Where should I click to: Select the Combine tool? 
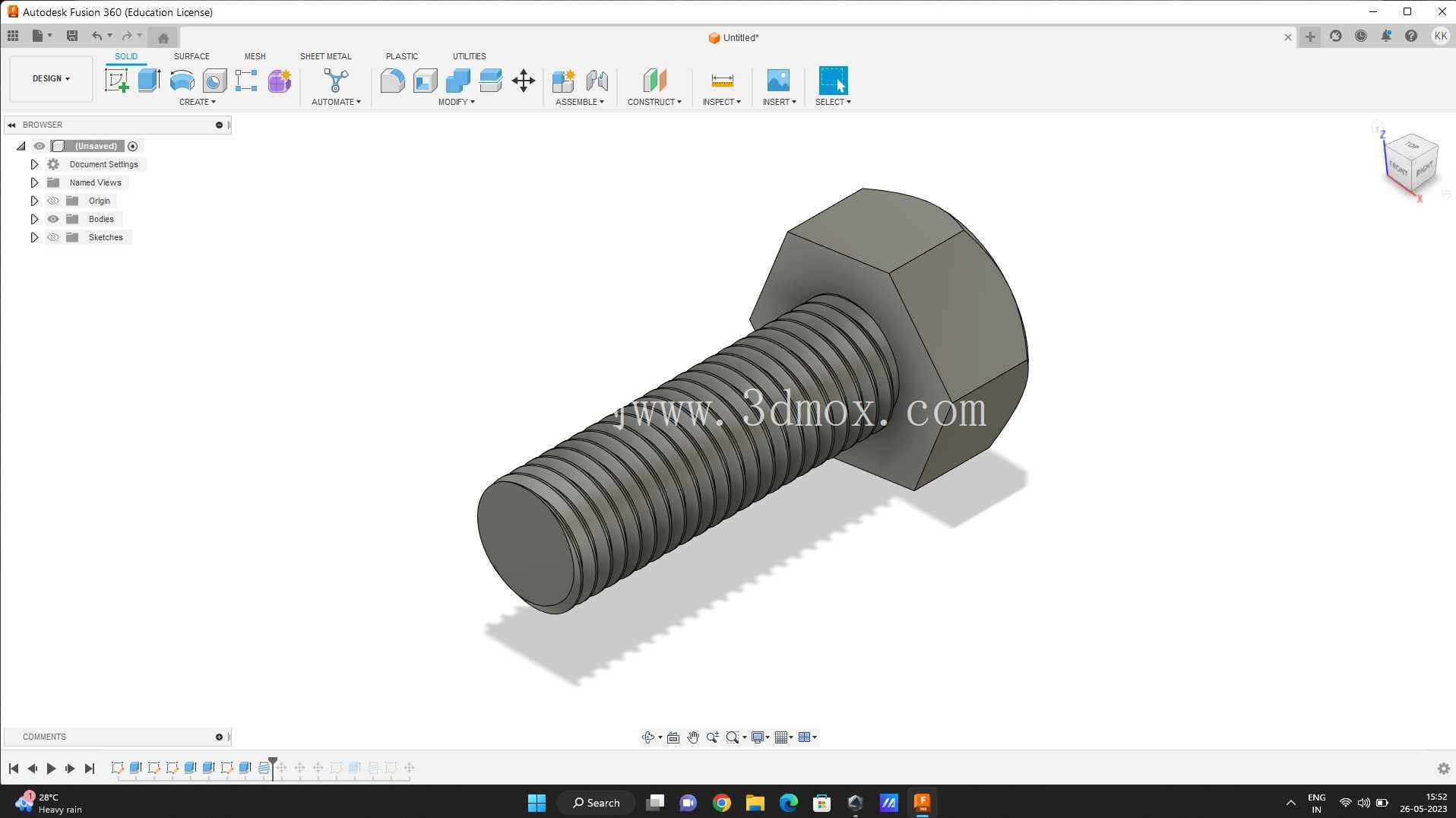point(458,81)
